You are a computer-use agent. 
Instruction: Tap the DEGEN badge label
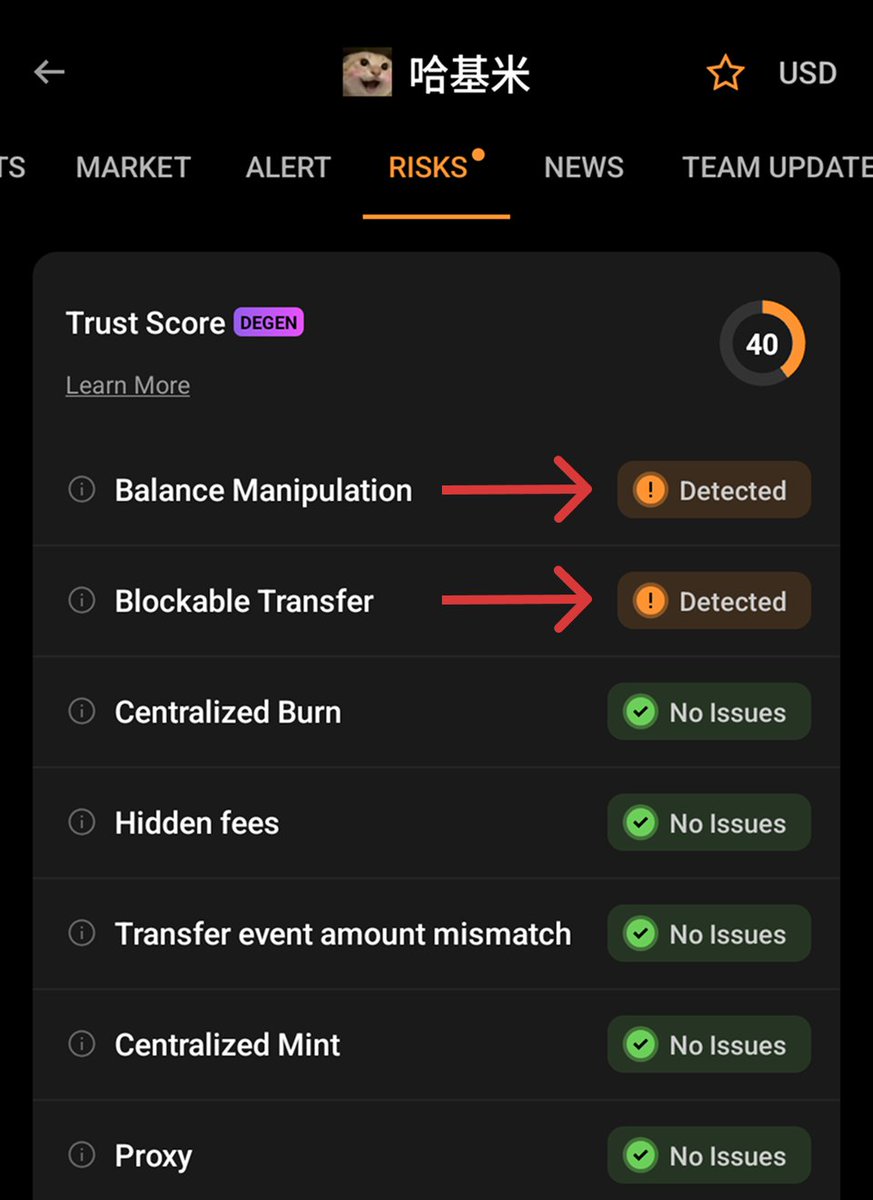click(268, 323)
